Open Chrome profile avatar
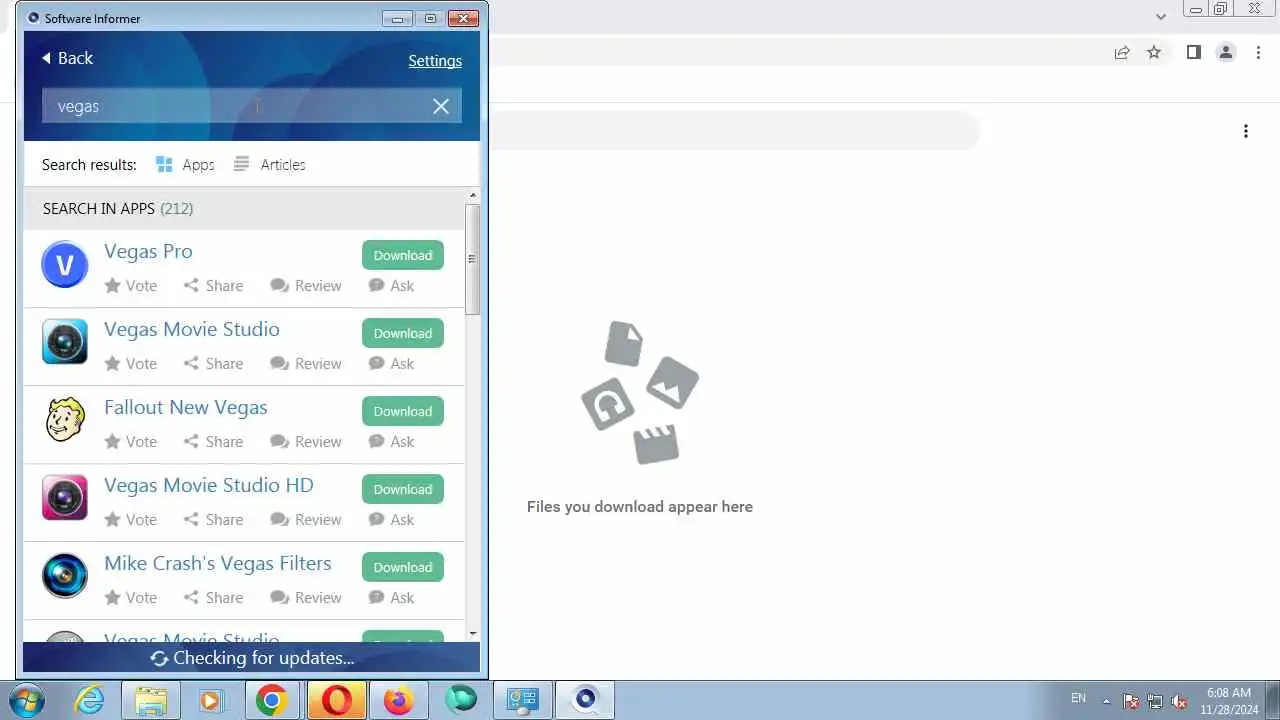Image resolution: width=1280 pixels, height=720 pixels. coord(1226,53)
